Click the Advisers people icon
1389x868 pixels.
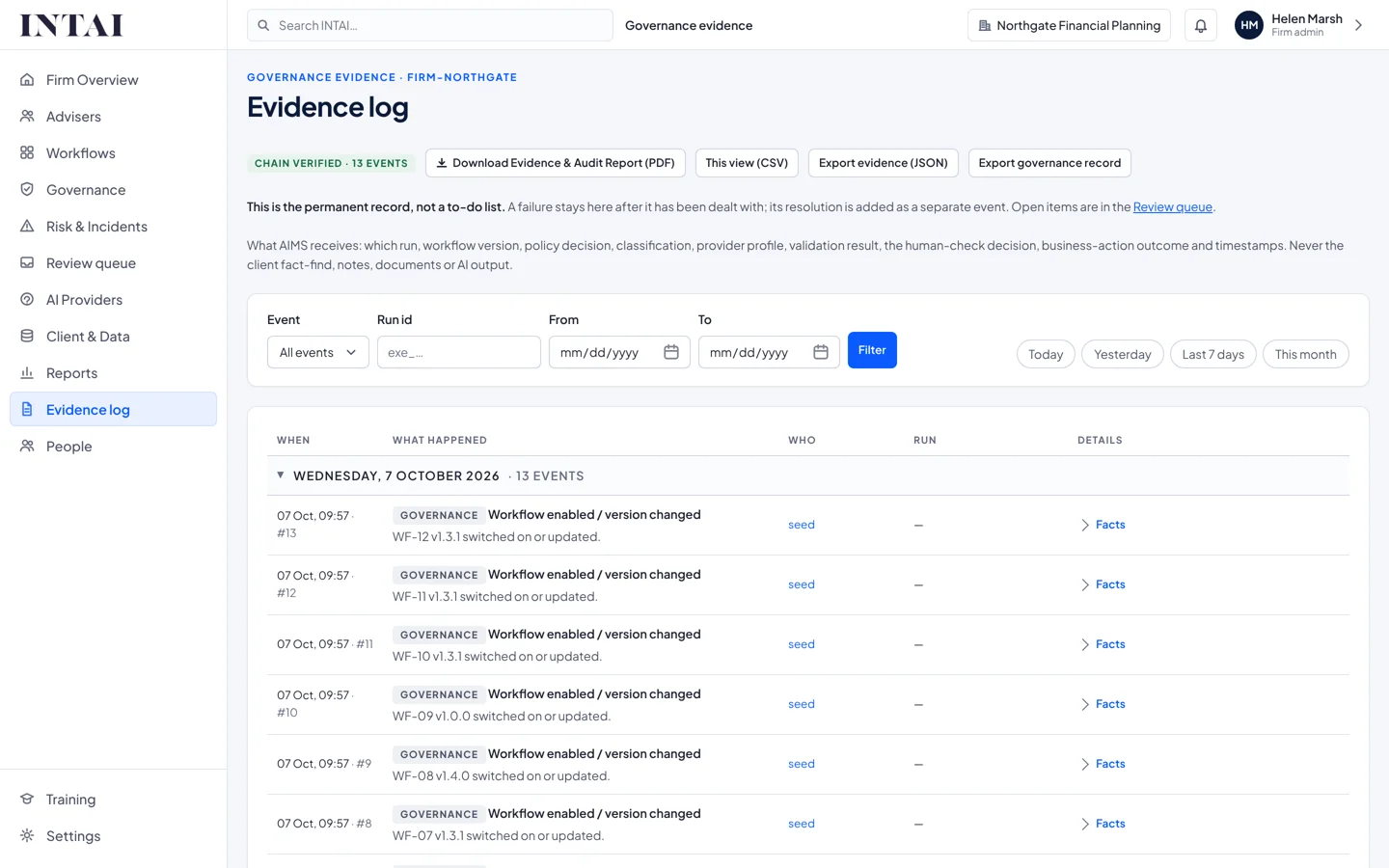tap(27, 117)
